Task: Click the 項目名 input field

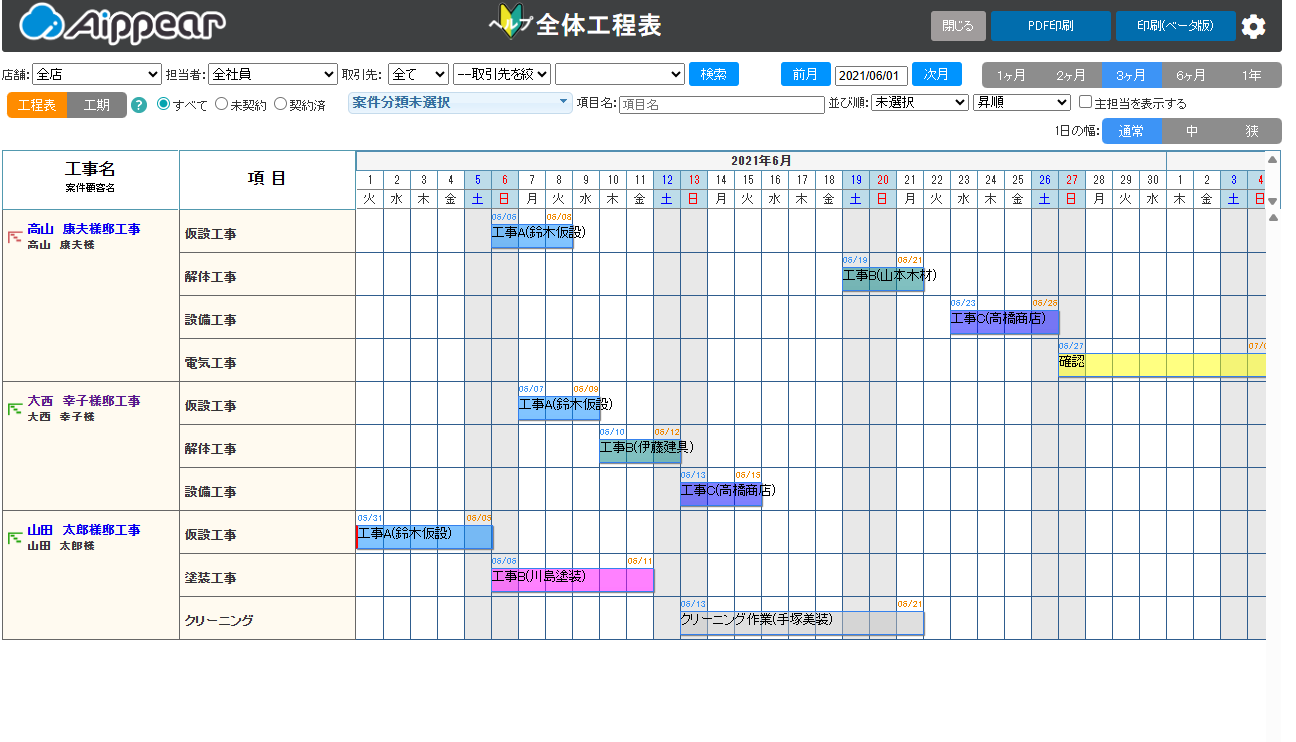Action: (721, 104)
